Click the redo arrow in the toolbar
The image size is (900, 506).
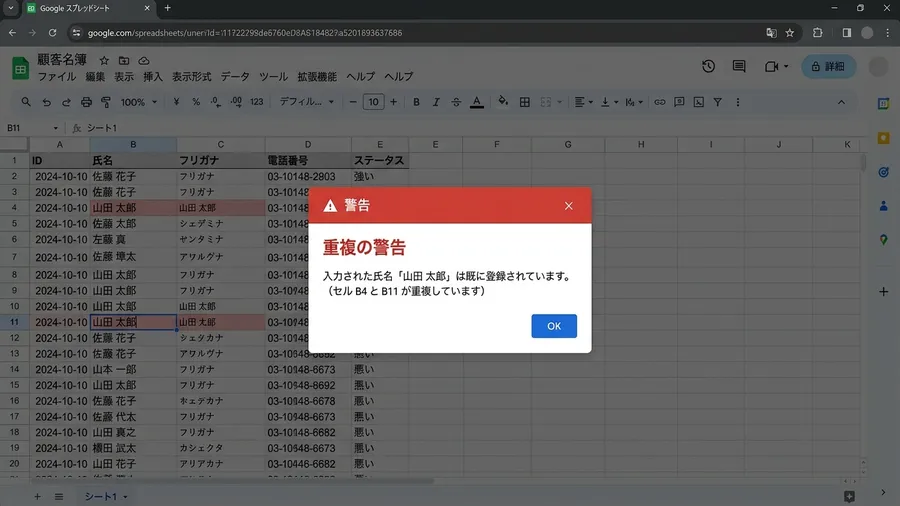pyautogui.click(x=66, y=102)
